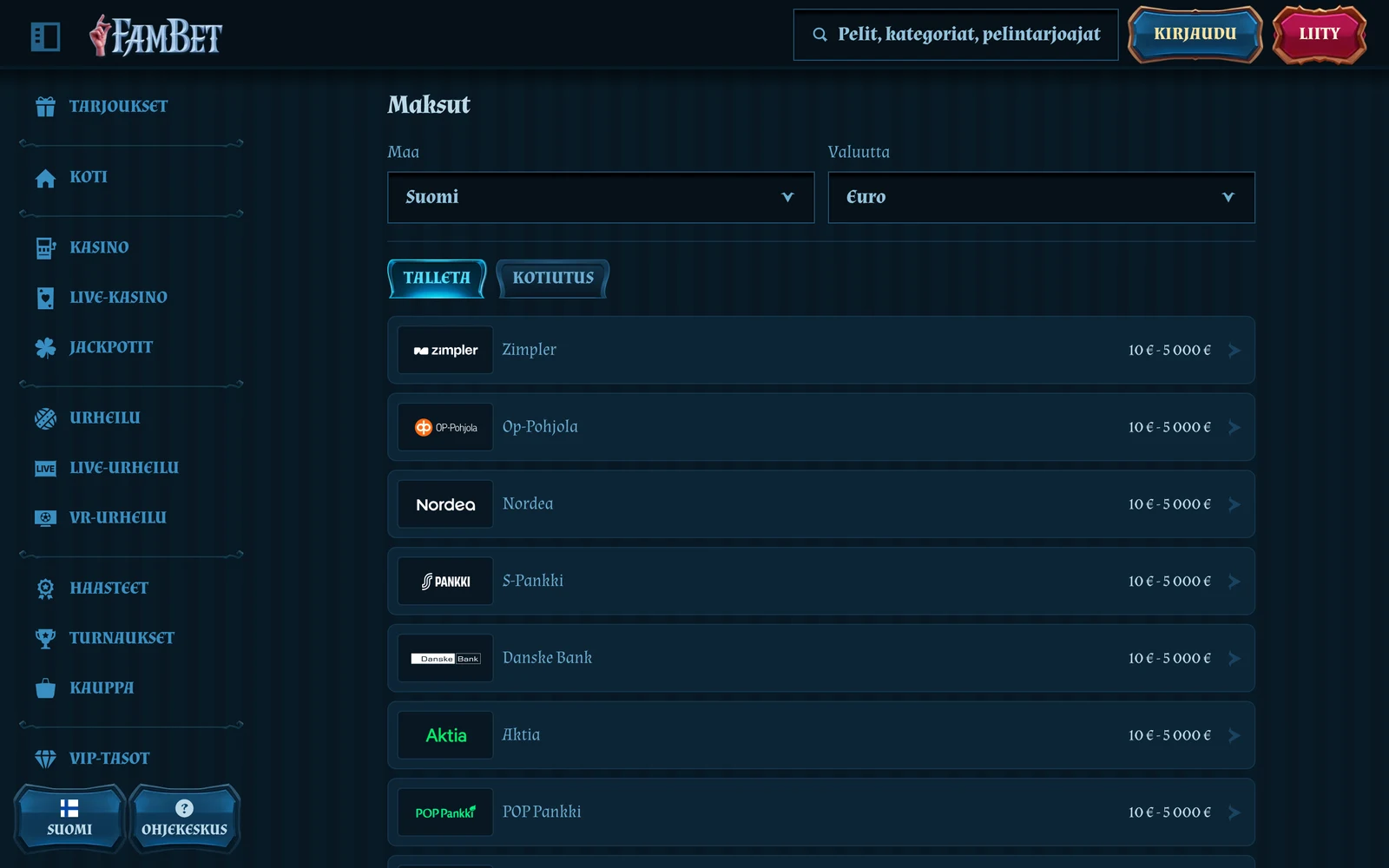Focus the Pelit, kategoriat search field
Viewport: 1389px width, 868px height.
point(956,35)
